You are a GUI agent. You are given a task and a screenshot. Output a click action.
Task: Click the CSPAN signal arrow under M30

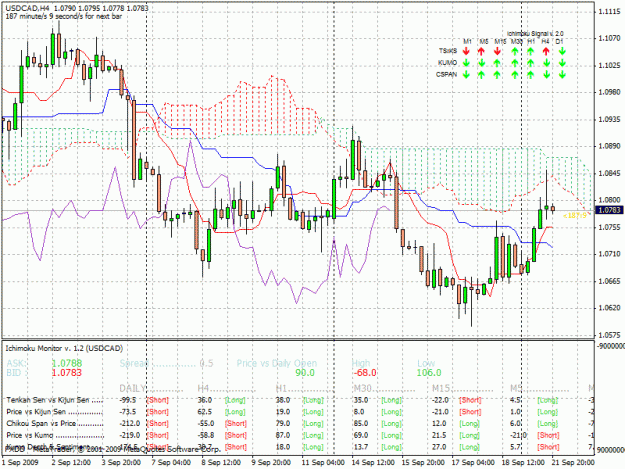point(515,75)
